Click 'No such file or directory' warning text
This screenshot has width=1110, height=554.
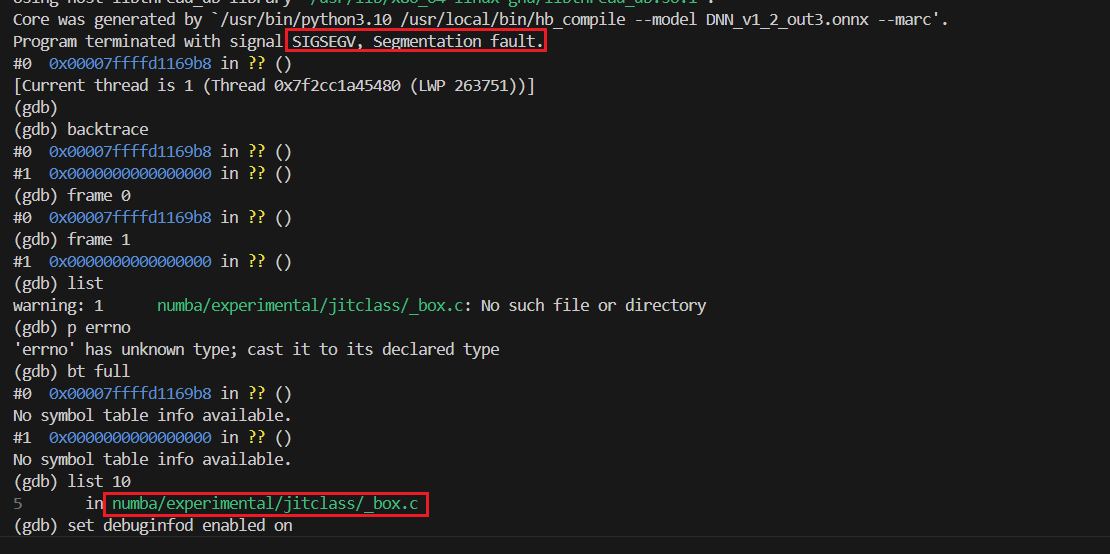point(593,305)
